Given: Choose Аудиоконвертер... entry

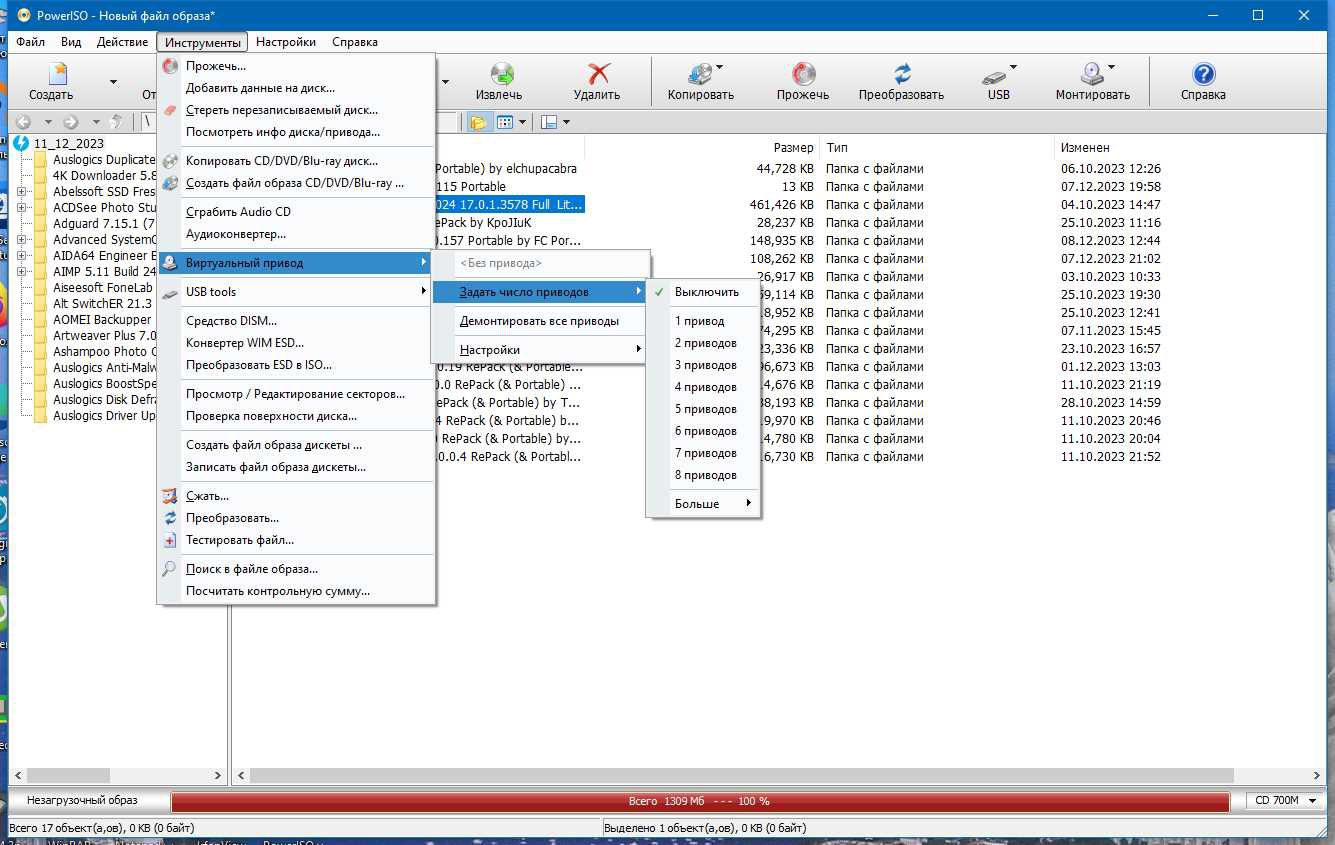Looking at the screenshot, I should pos(296,234).
